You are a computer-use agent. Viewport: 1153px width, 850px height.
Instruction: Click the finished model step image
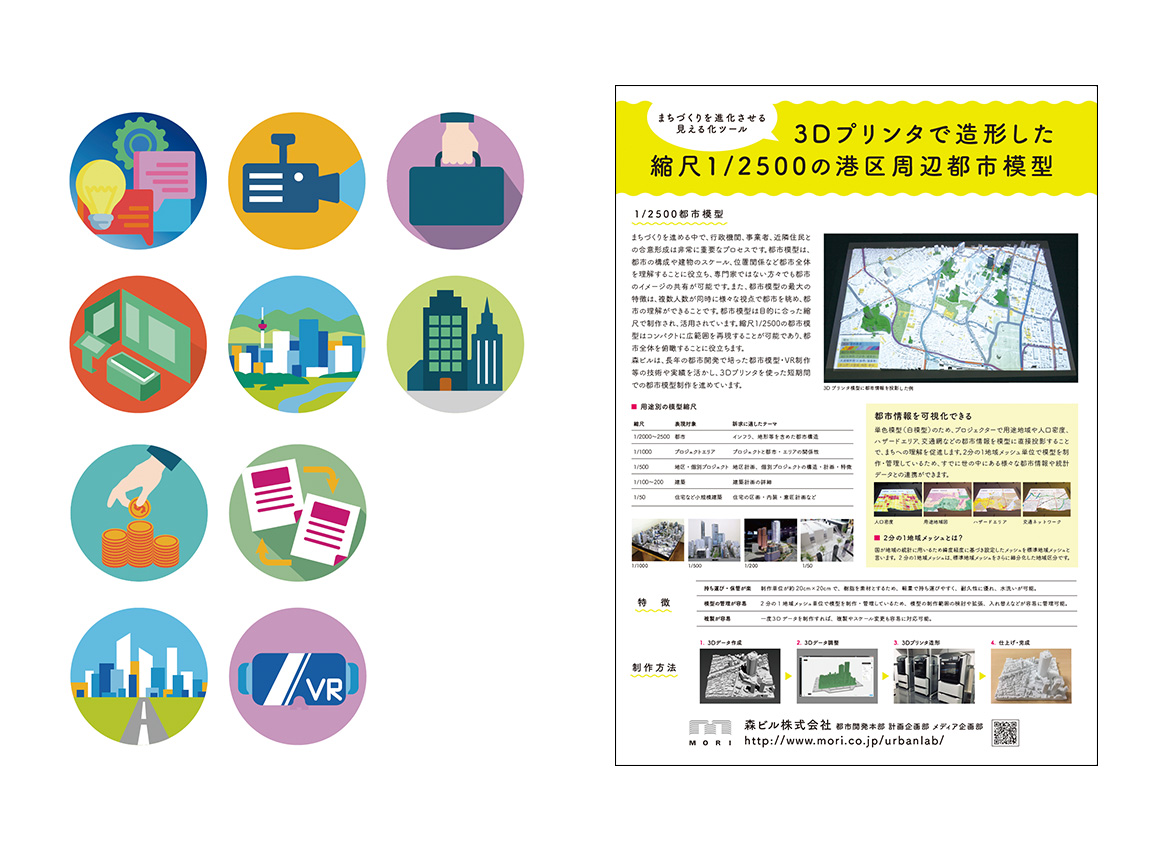coord(1030,677)
